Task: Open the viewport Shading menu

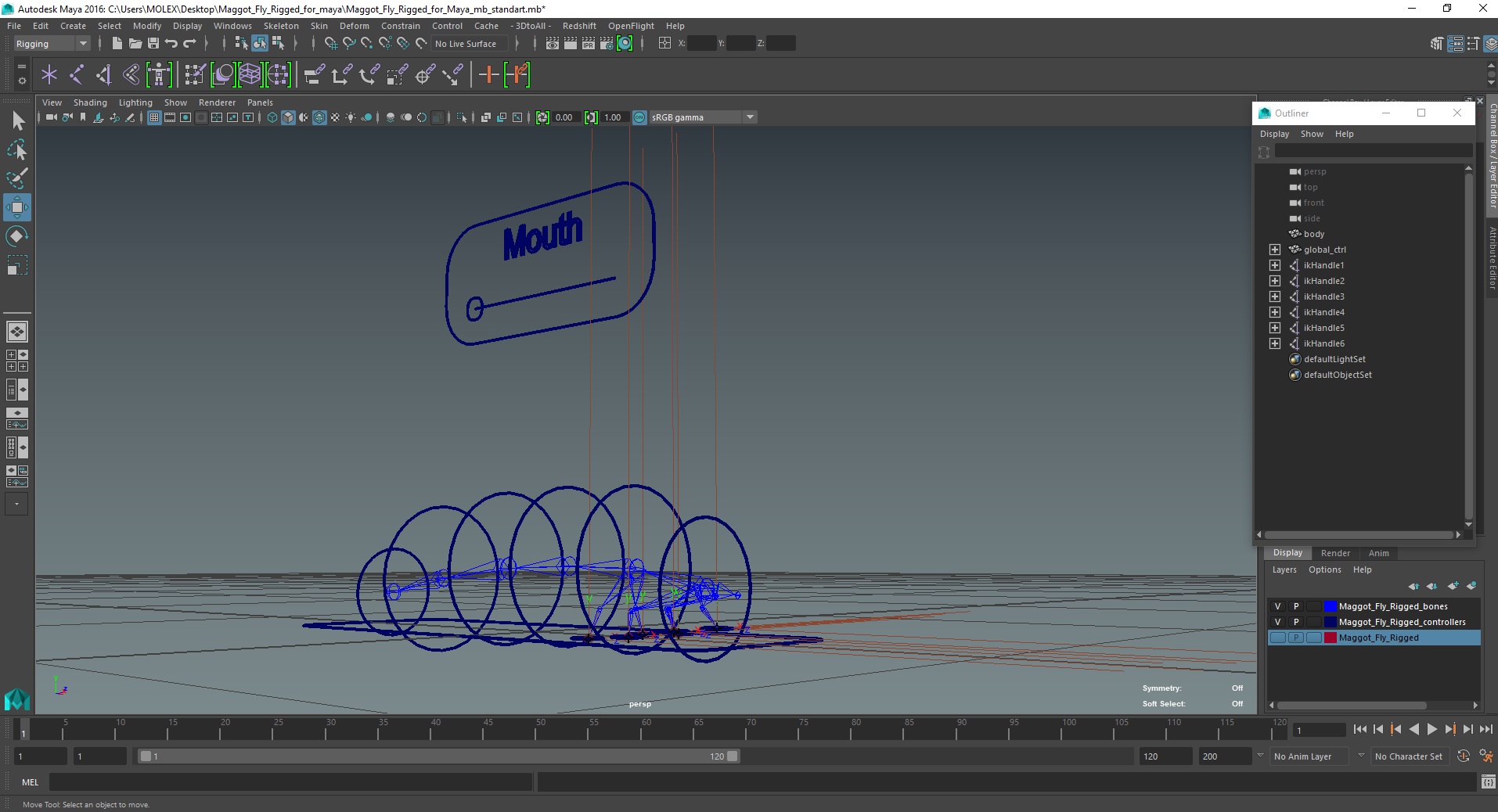Action: 90,102
